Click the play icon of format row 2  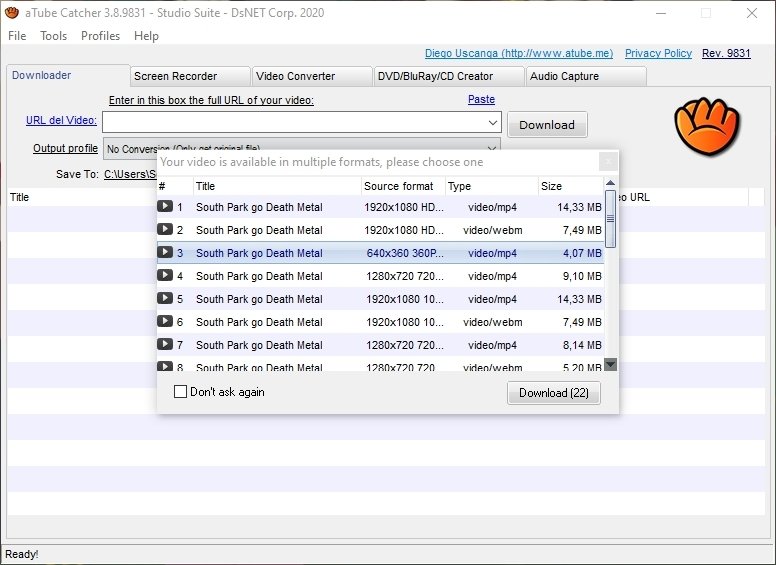pos(165,230)
